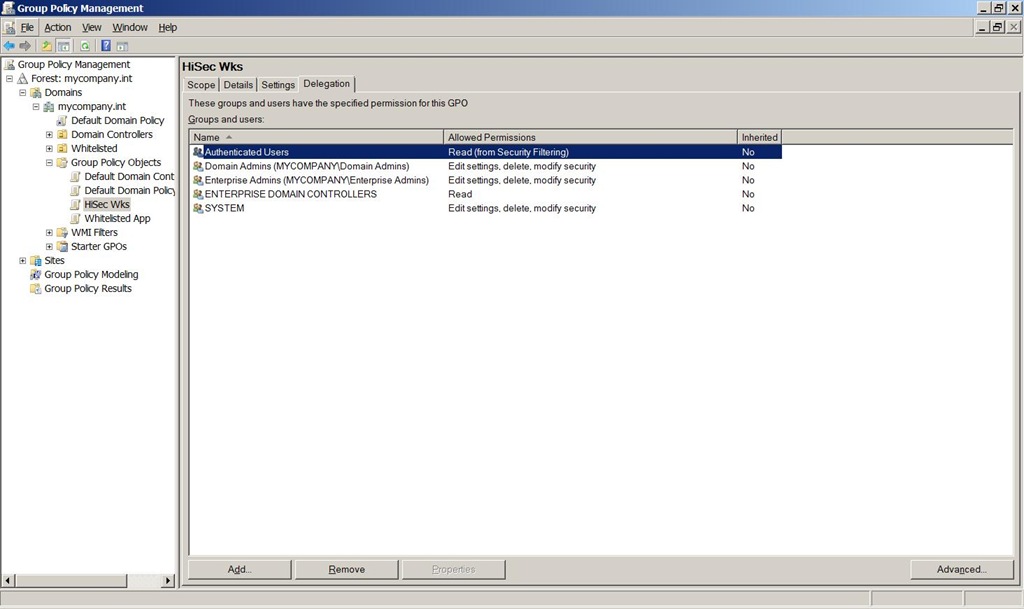Click the Starter GPOs folder icon
The image size is (1024, 609).
(62, 247)
